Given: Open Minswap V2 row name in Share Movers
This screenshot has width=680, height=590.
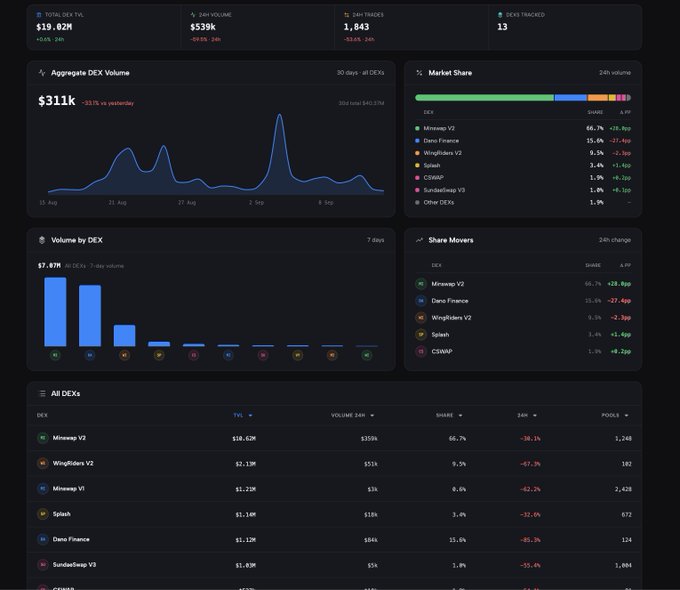Looking at the screenshot, I should click(448, 284).
